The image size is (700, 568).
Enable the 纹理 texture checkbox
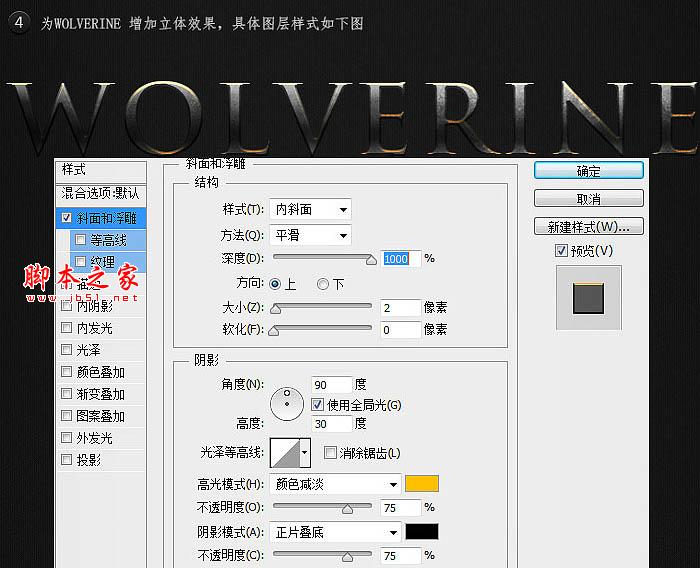[80, 261]
